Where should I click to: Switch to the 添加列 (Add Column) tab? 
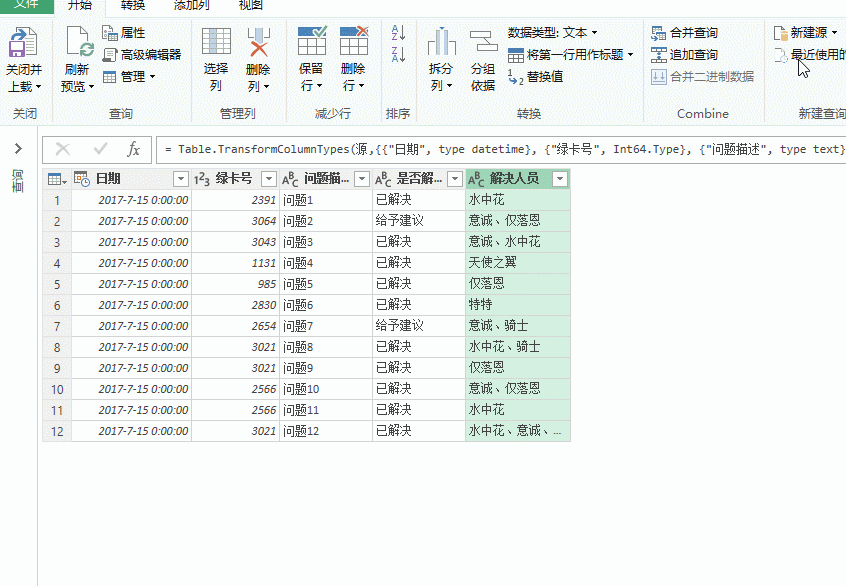tap(192, 5)
